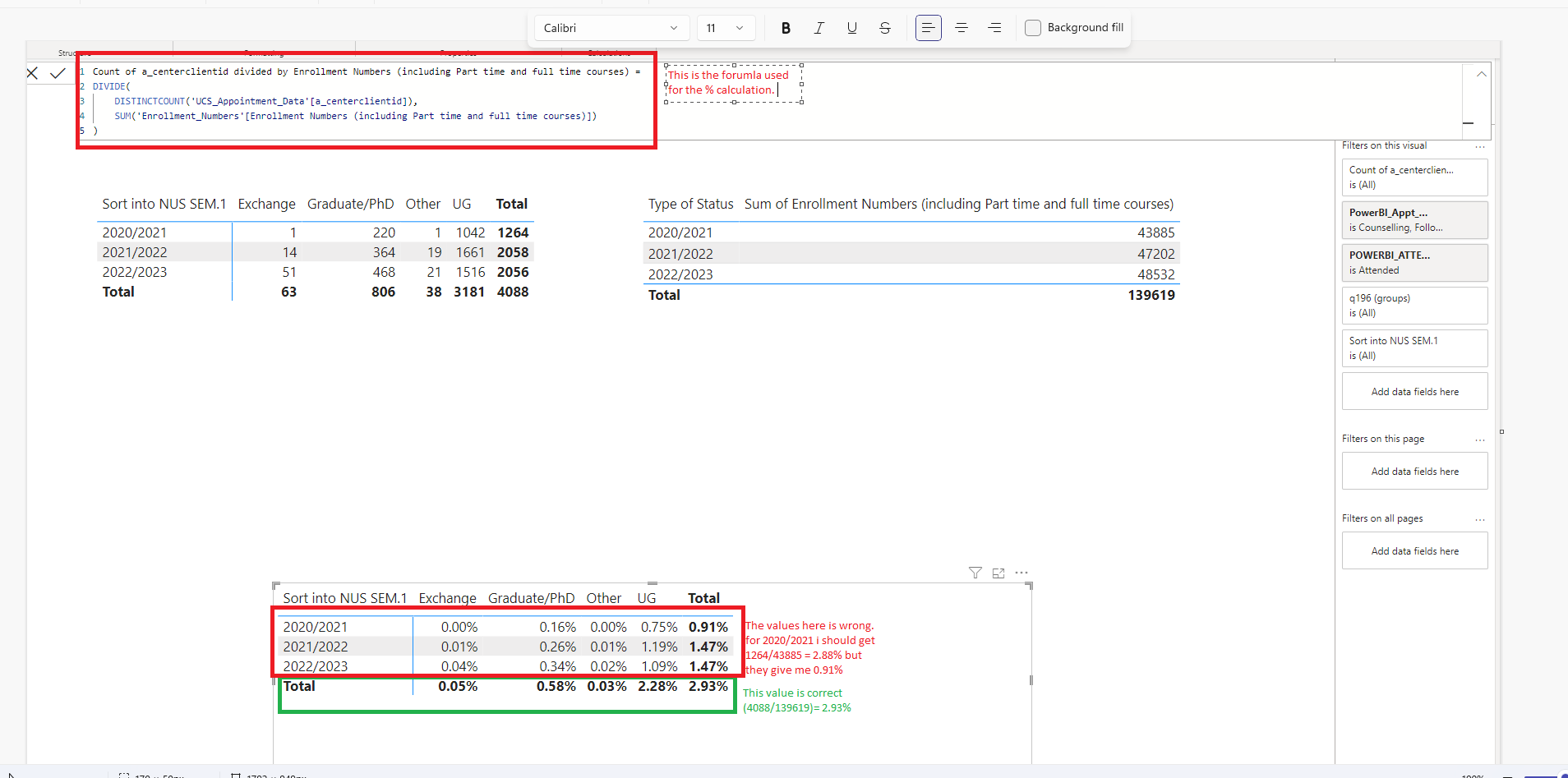Select the UG column header in percentage matrix
The image size is (1568, 778).
click(x=647, y=598)
